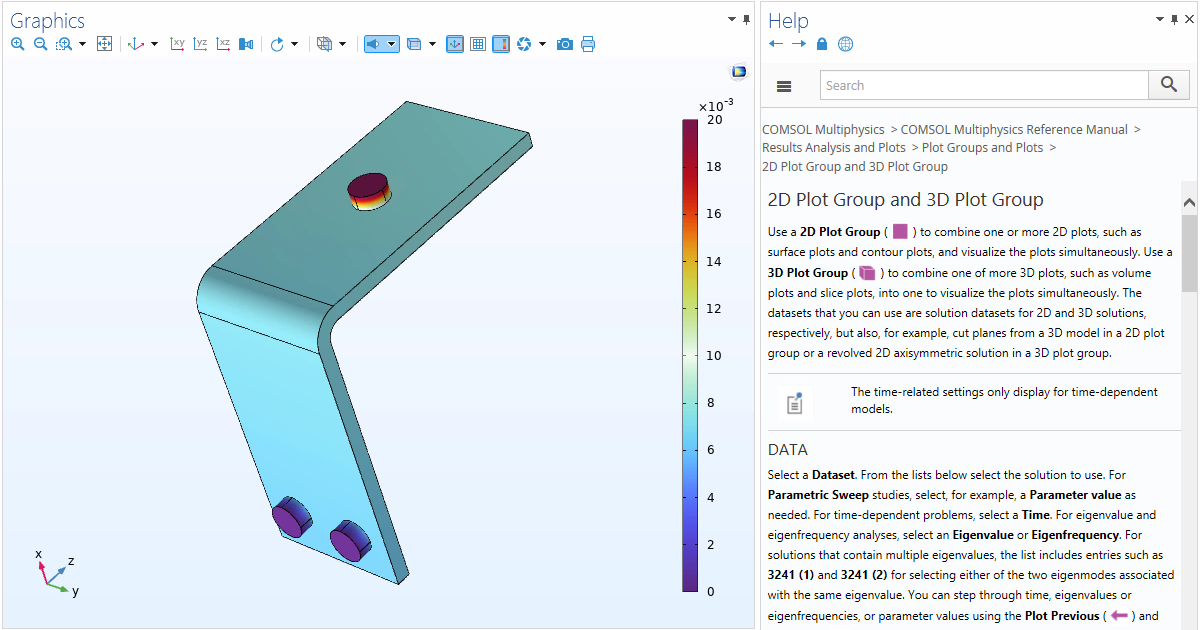
Task: Switch to the XY plane view
Action: click(178, 44)
